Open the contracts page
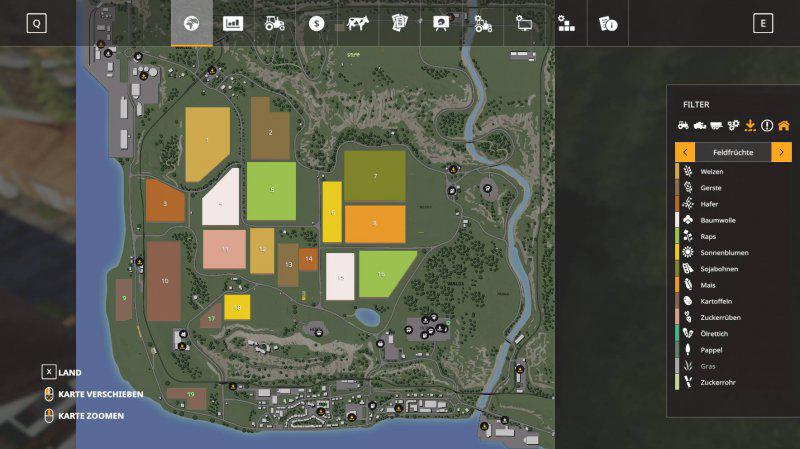This screenshot has width=800, height=449. pos(400,23)
